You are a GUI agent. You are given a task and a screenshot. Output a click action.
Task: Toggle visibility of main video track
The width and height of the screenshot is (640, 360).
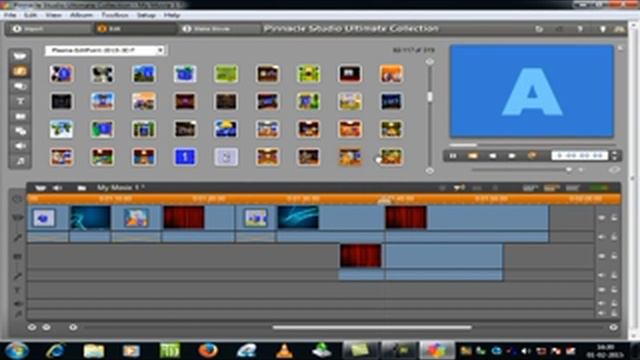pos(602,218)
